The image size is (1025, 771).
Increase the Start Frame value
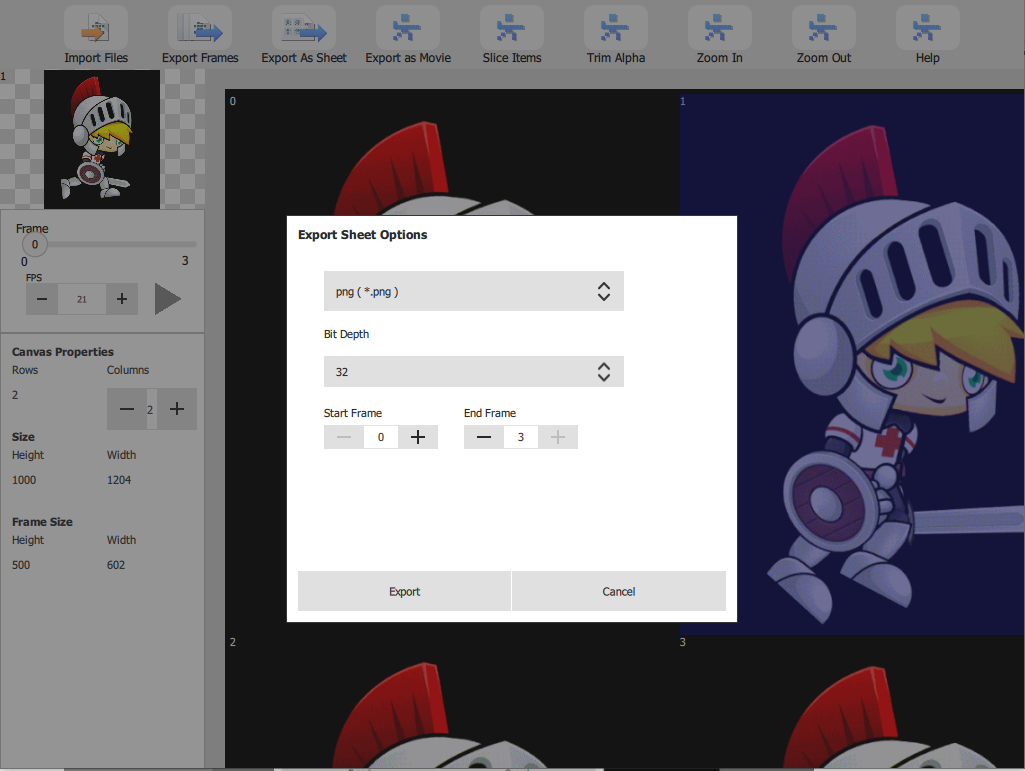[418, 437]
